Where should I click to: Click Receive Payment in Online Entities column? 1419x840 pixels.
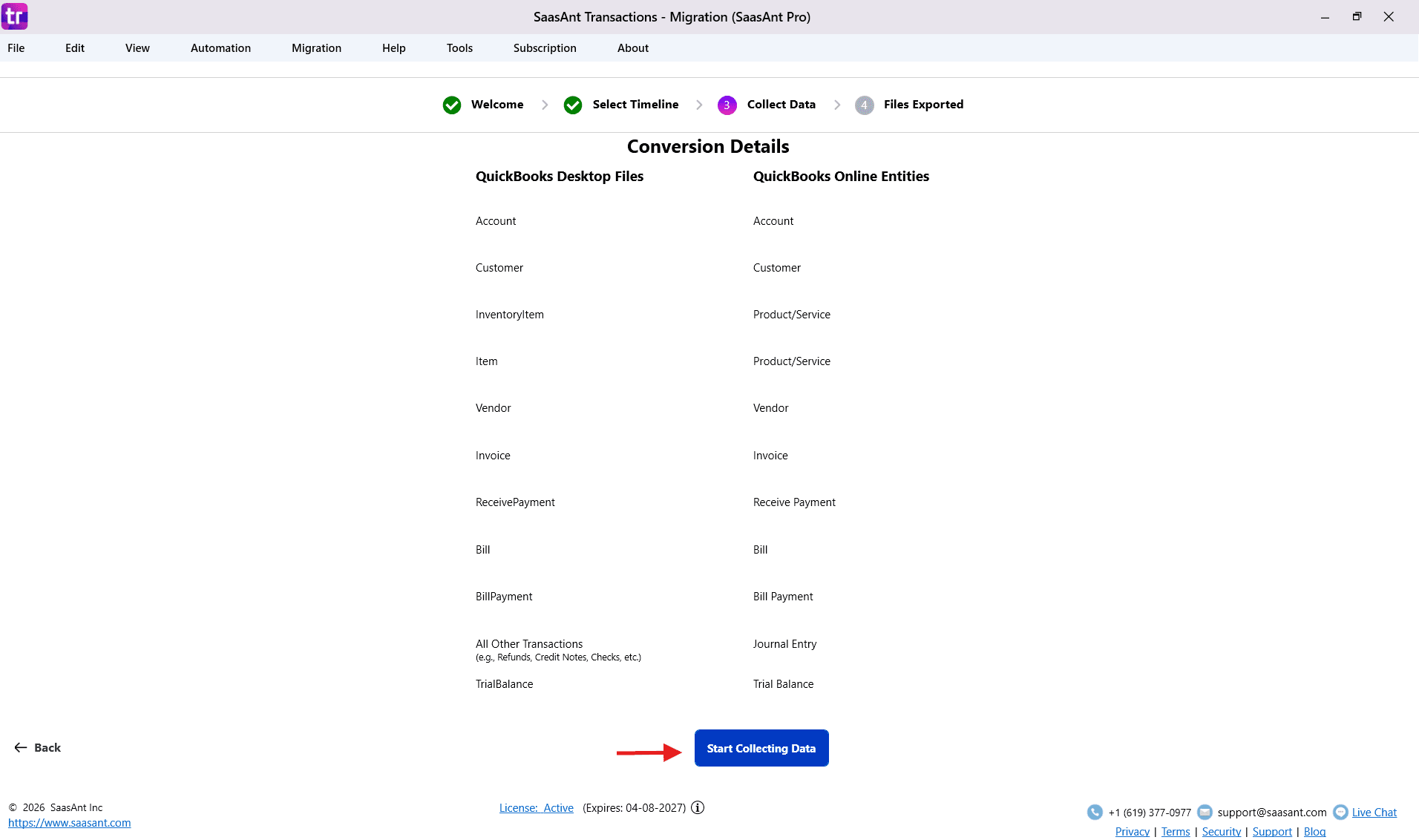click(794, 502)
